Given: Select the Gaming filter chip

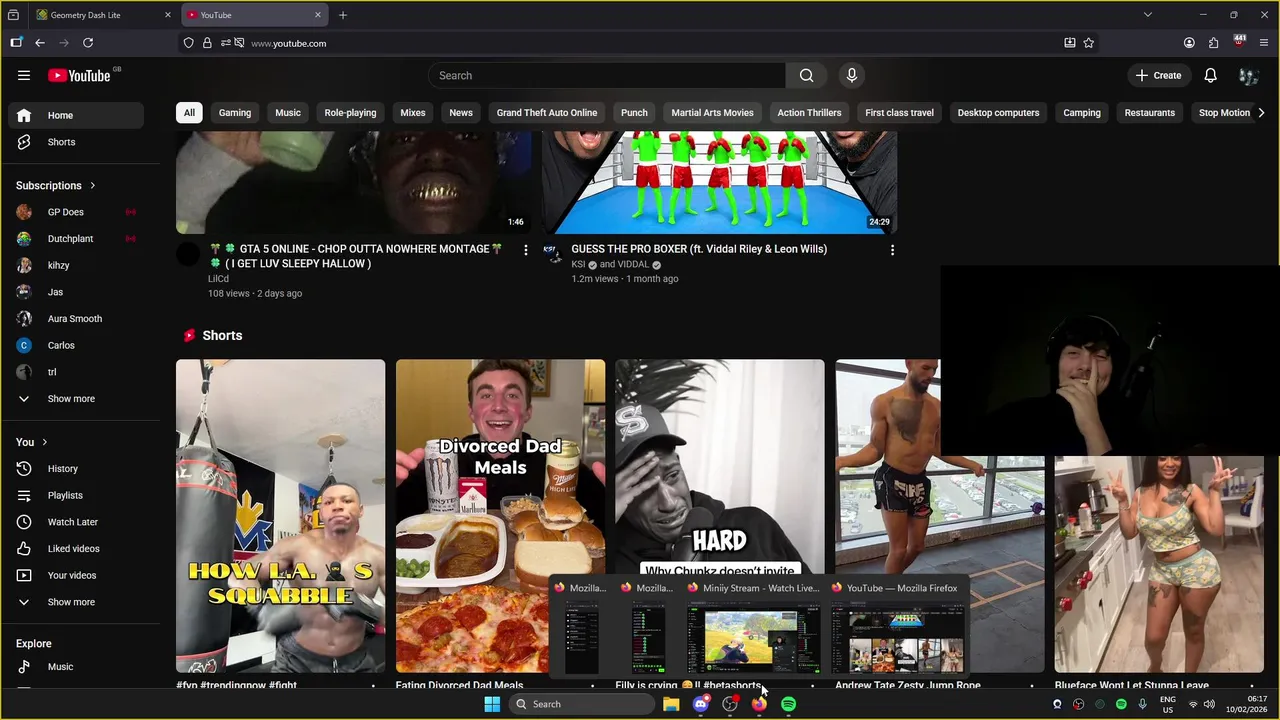Looking at the screenshot, I should [x=235, y=112].
